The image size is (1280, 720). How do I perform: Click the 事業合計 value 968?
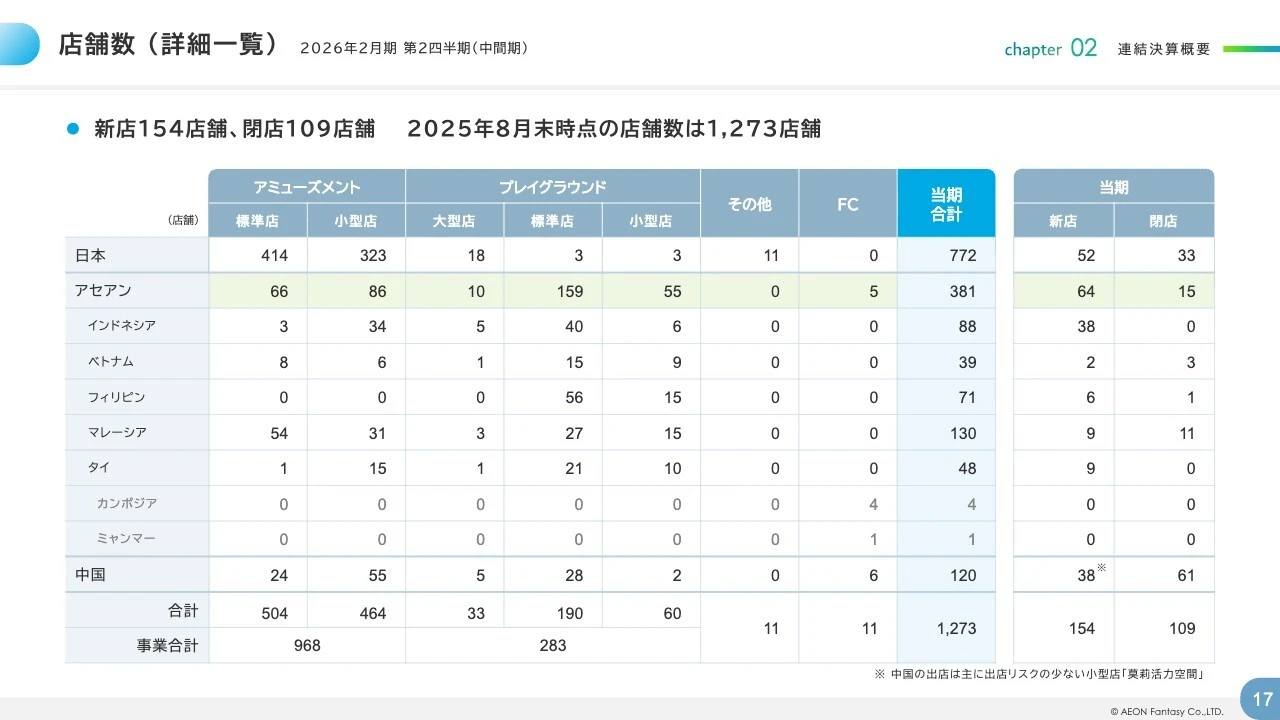click(x=307, y=645)
